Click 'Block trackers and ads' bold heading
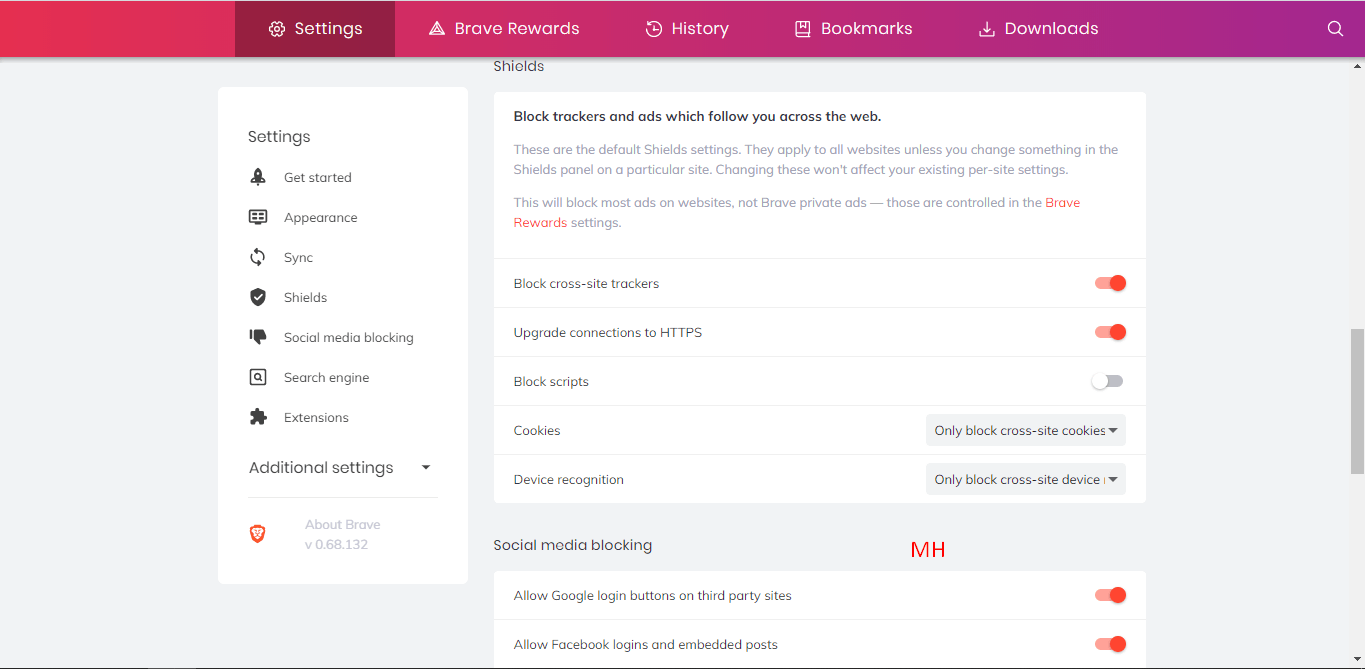 click(697, 116)
